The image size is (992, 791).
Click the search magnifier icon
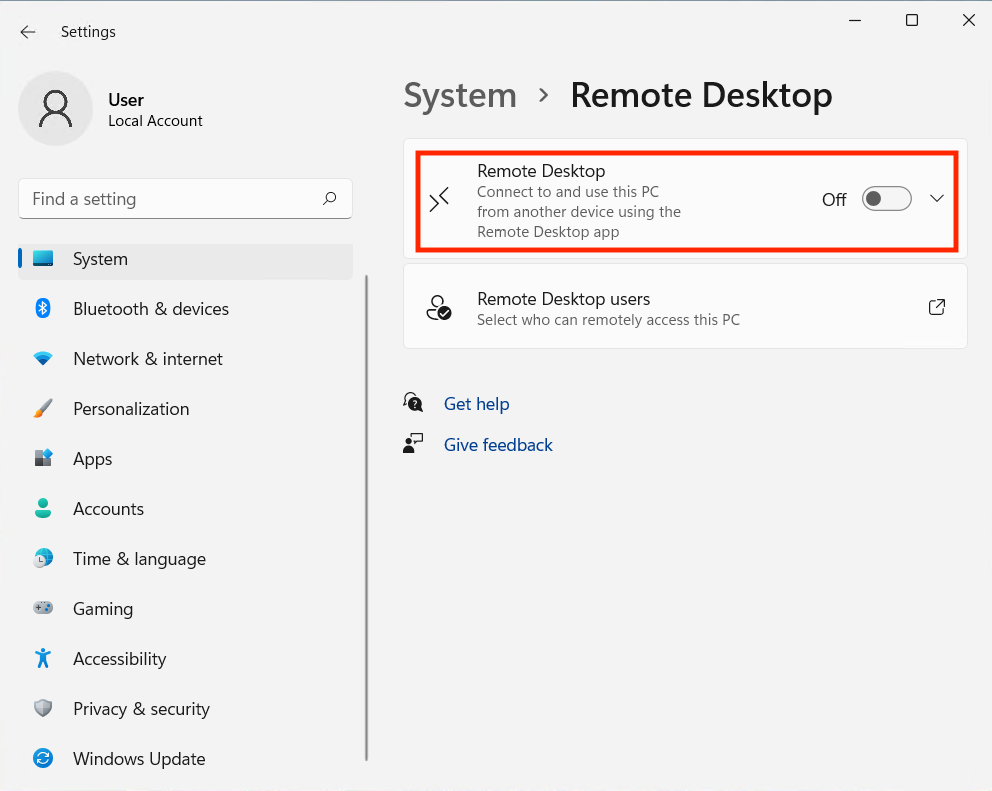pos(329,199)
